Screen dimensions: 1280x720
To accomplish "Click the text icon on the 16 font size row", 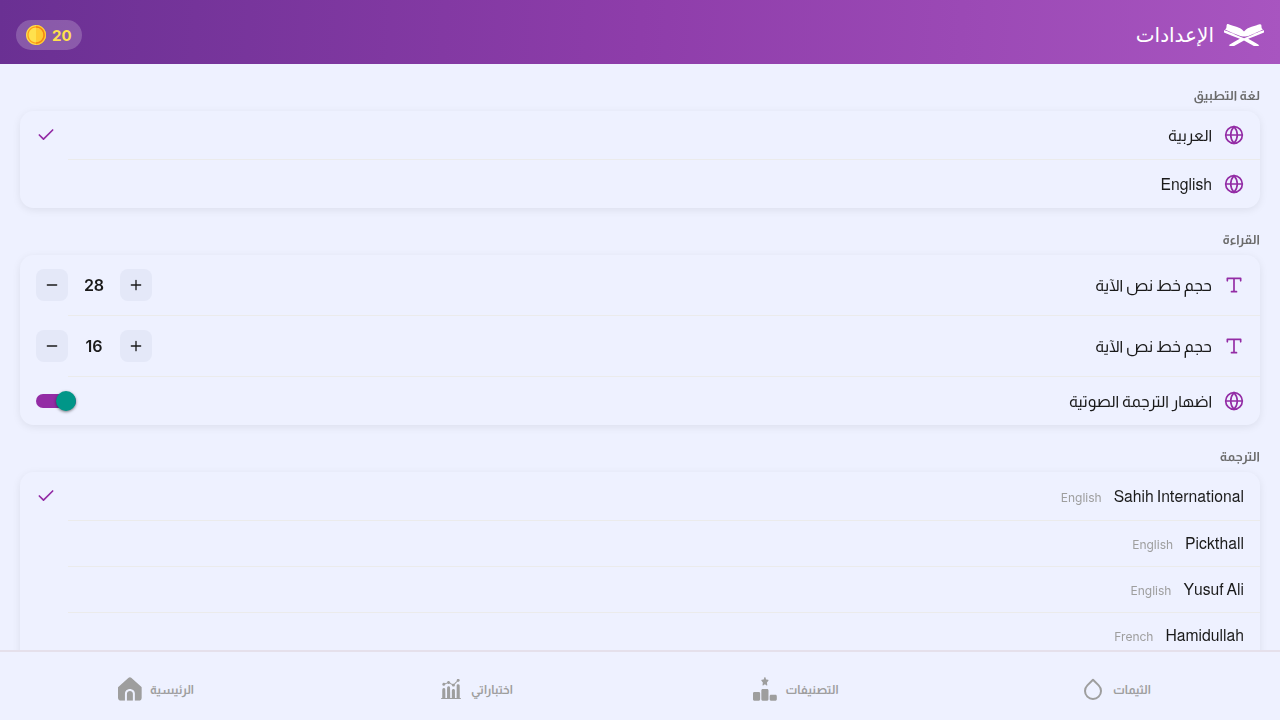I will (x=1234, y=346).
